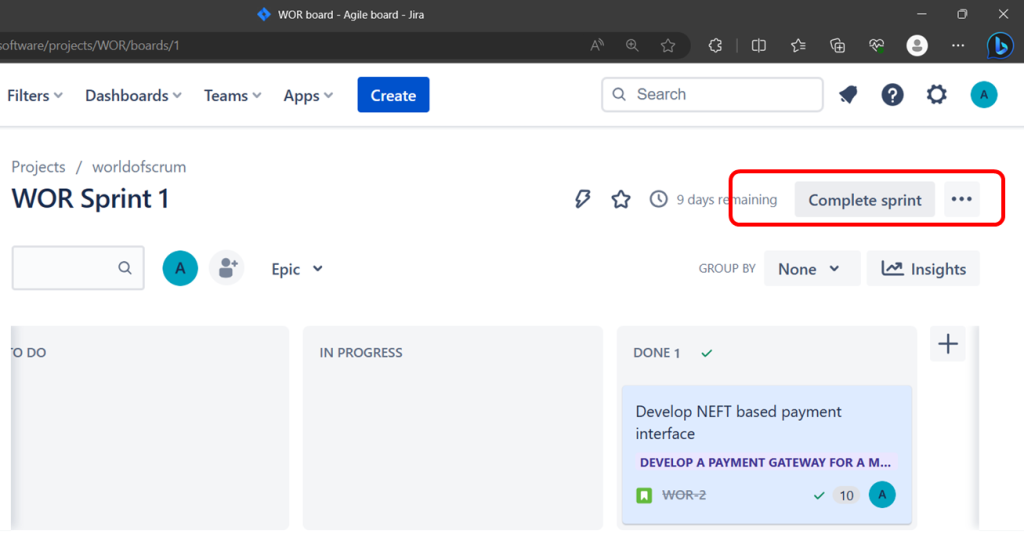Click the assignee avatar on WOR-2 card
Viewport: 1024px width, 559px height.
coord(882,495)
